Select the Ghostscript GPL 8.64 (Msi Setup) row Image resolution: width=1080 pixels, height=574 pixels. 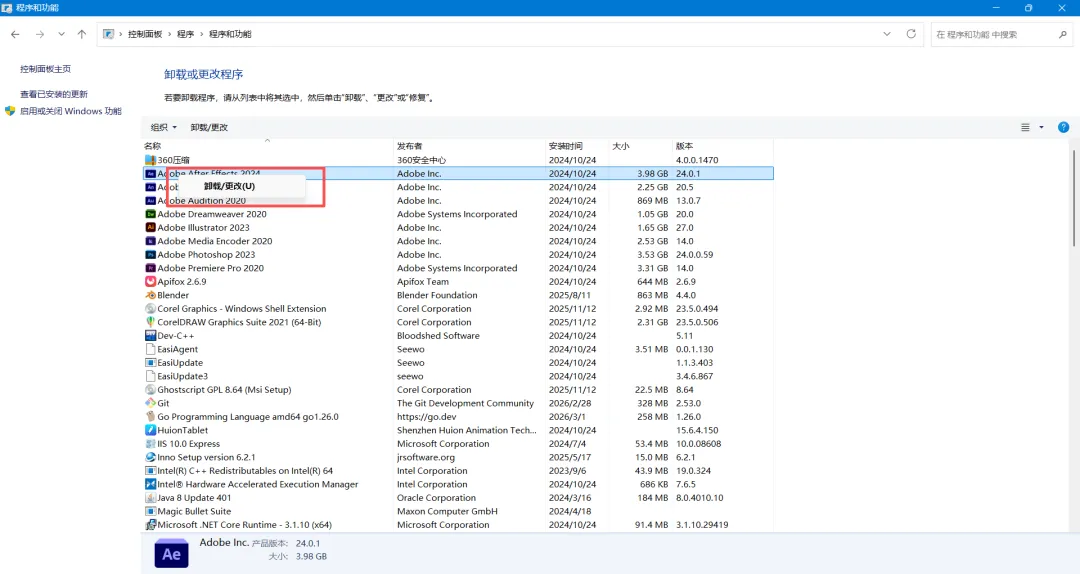[458, 390]
